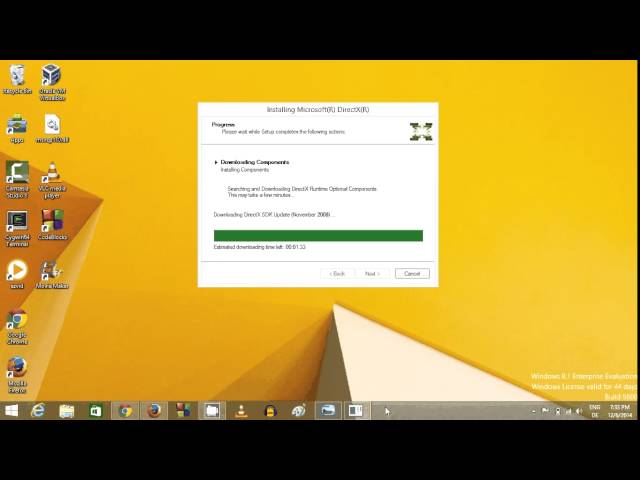Image resolution: width=640 pixels, height=480 pixels.
Task: Switch to the DirectX installer taskbar icon
Action: (x=356, y=411)
